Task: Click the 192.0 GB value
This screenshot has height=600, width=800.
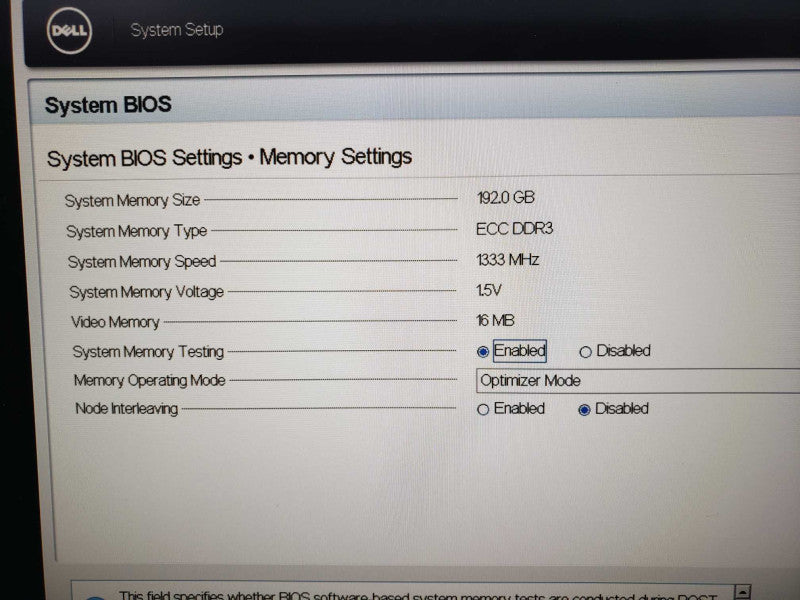Action: pos(506,197)
